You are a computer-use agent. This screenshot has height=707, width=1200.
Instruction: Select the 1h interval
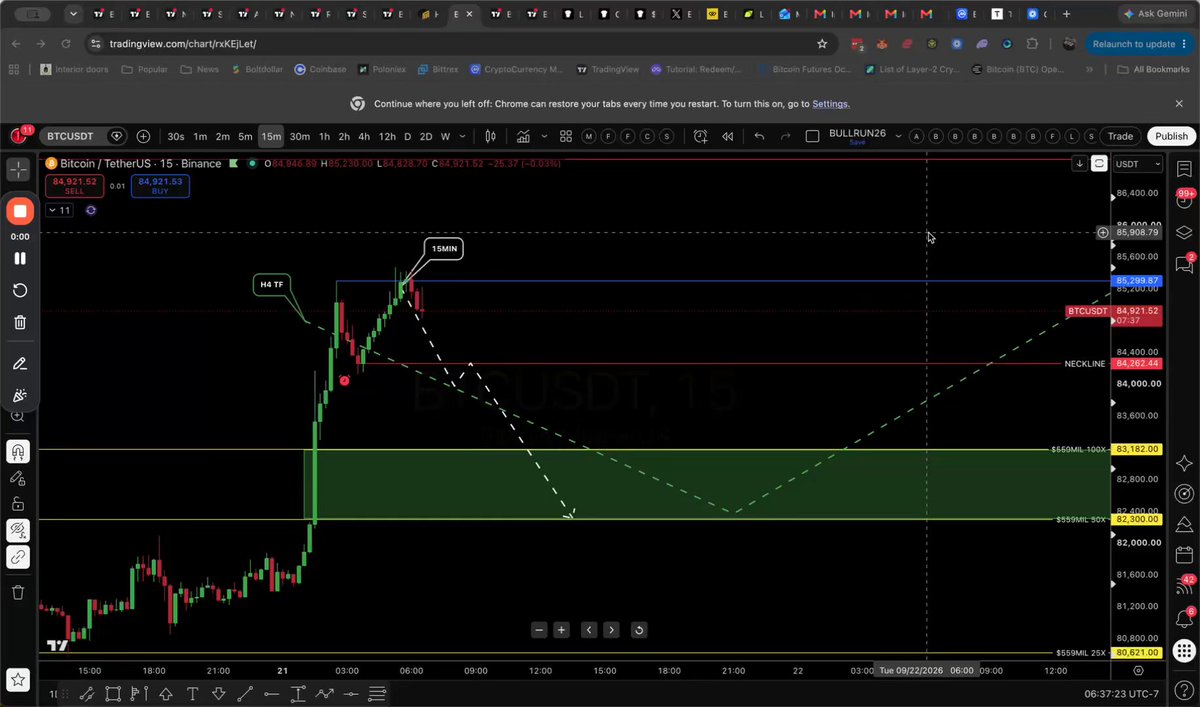pos(324,136)
